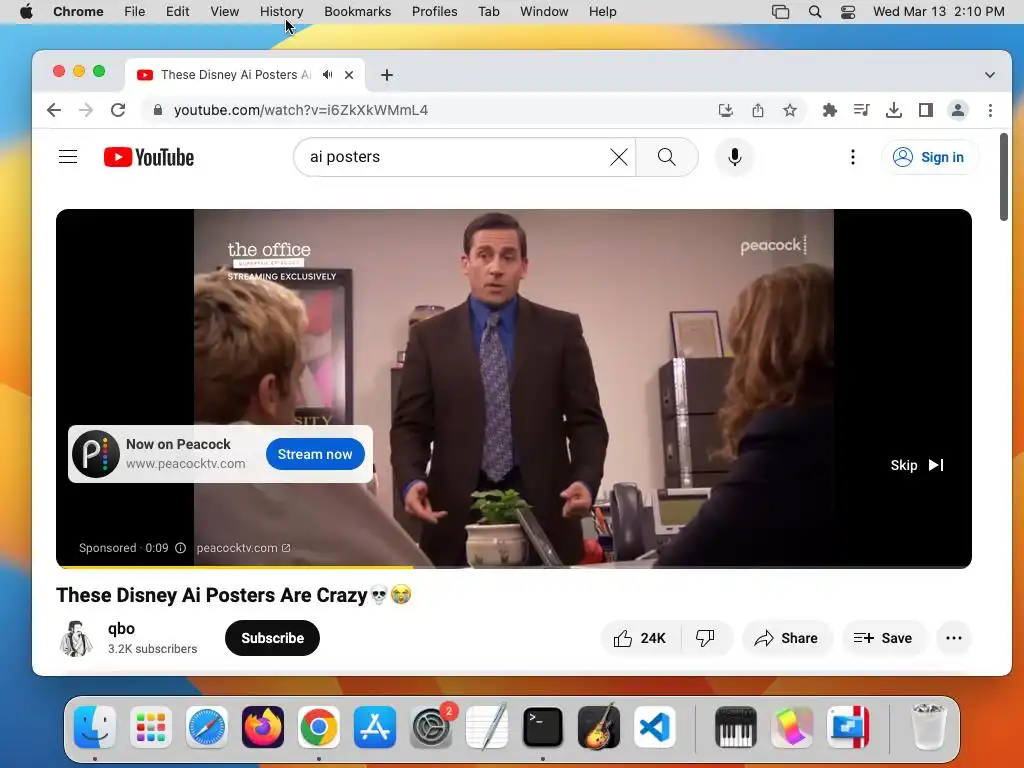1024x768 pixels.
Task: Open Spotlight search in menu bar
Action: point(814,12)
